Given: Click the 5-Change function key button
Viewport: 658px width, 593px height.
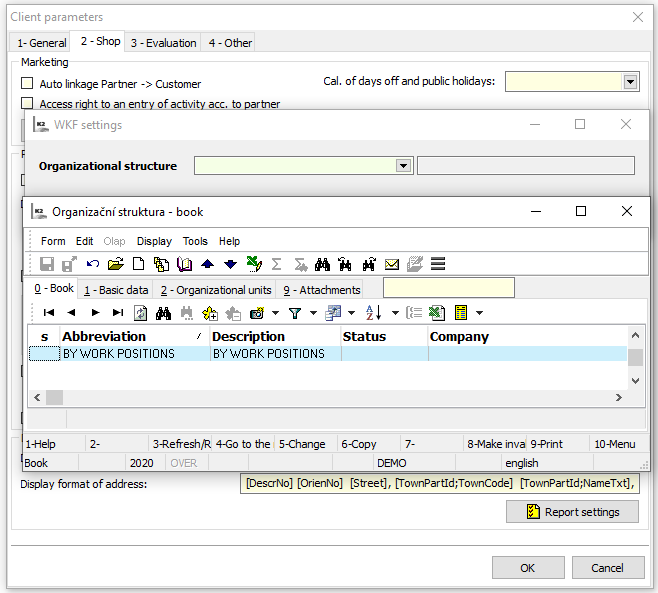Looking at the screenshot, I should tap(306, 444).
